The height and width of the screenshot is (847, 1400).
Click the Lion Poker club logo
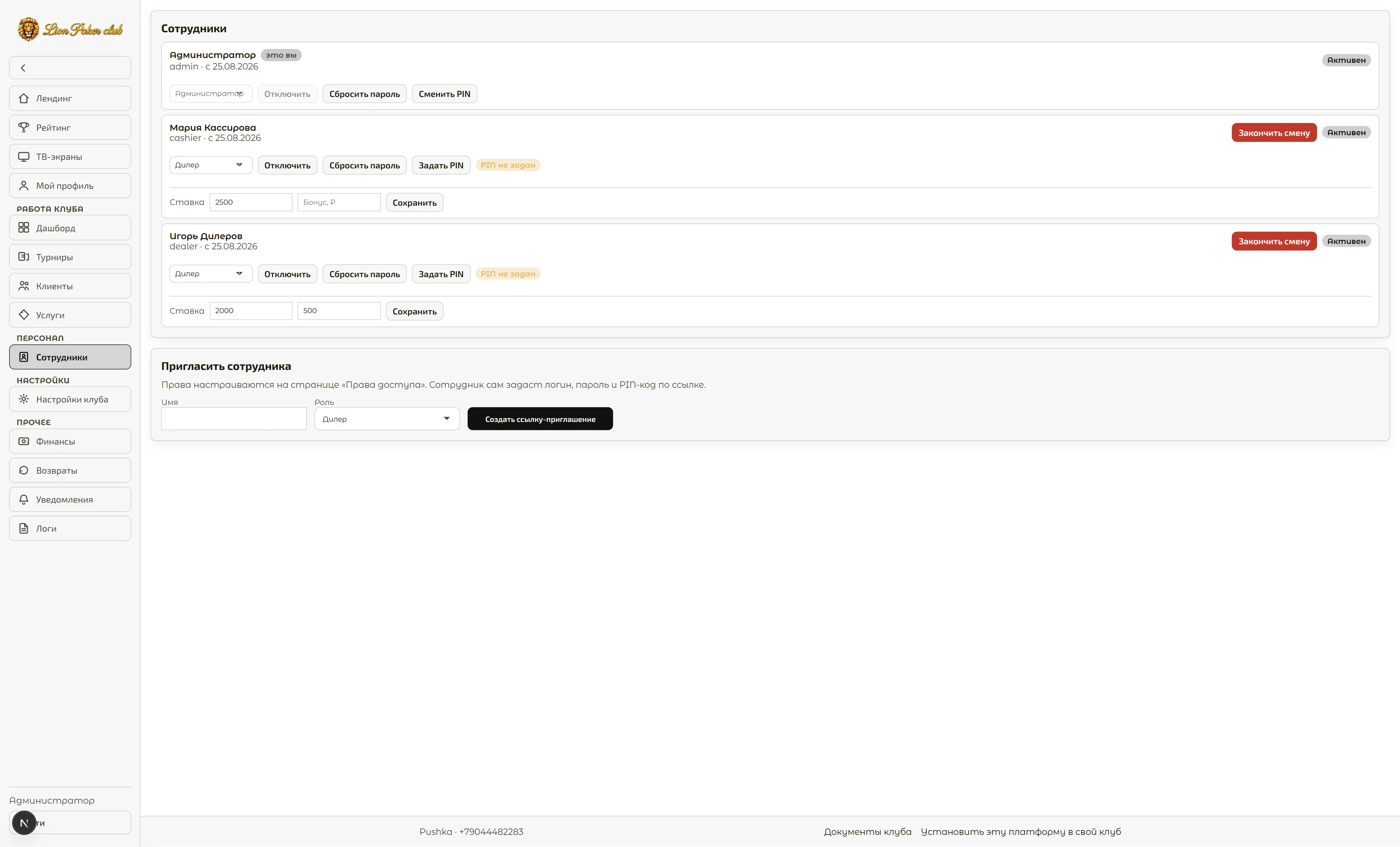[70, 29]
